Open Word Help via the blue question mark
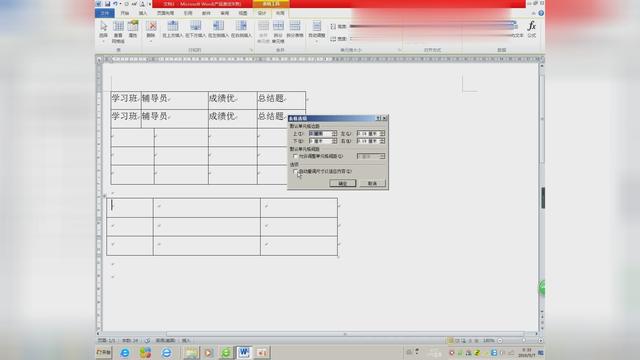 541,13
